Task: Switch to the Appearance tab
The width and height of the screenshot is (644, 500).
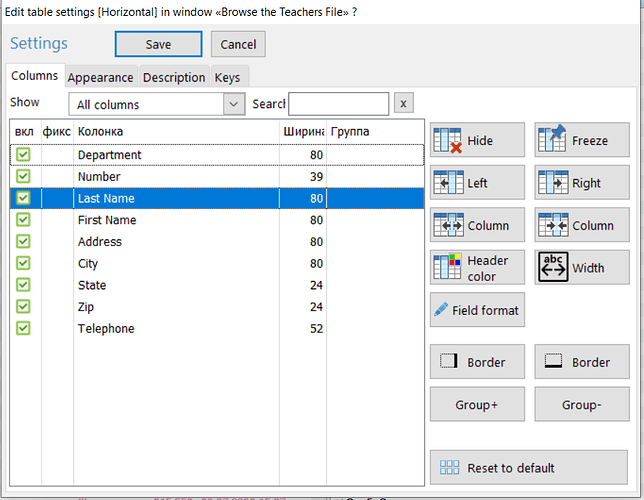Action: [x=101, y=77]
